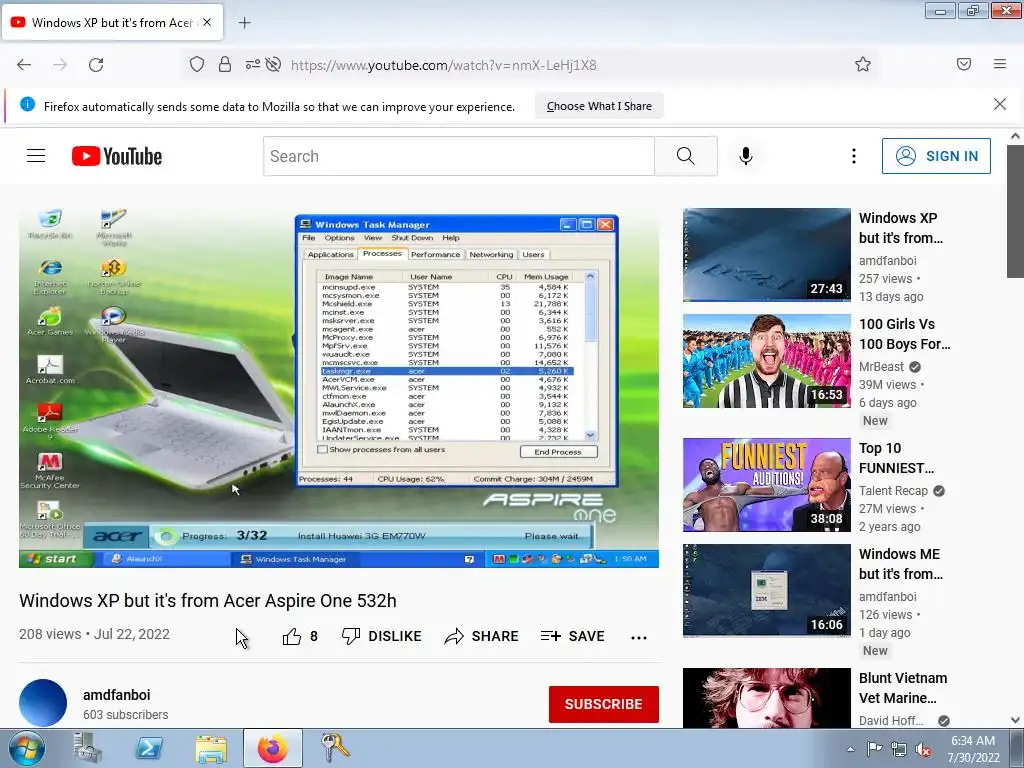The width and height of the screenshot is (1024, 768).
Task: Open the tracking protection shield icon
Action: tap(197, 65)
